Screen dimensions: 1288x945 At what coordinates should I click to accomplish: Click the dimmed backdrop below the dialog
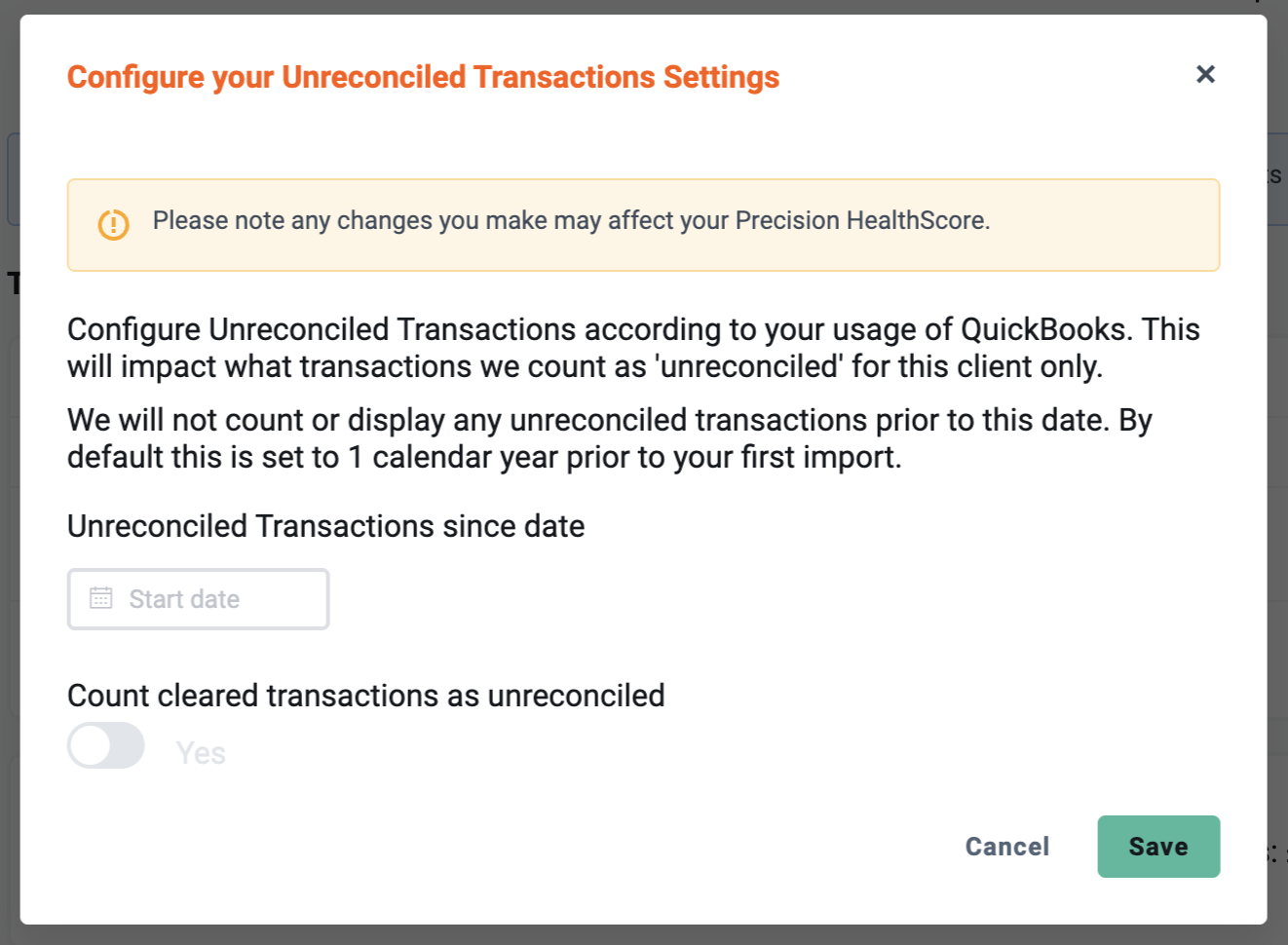tap(643, 935)
